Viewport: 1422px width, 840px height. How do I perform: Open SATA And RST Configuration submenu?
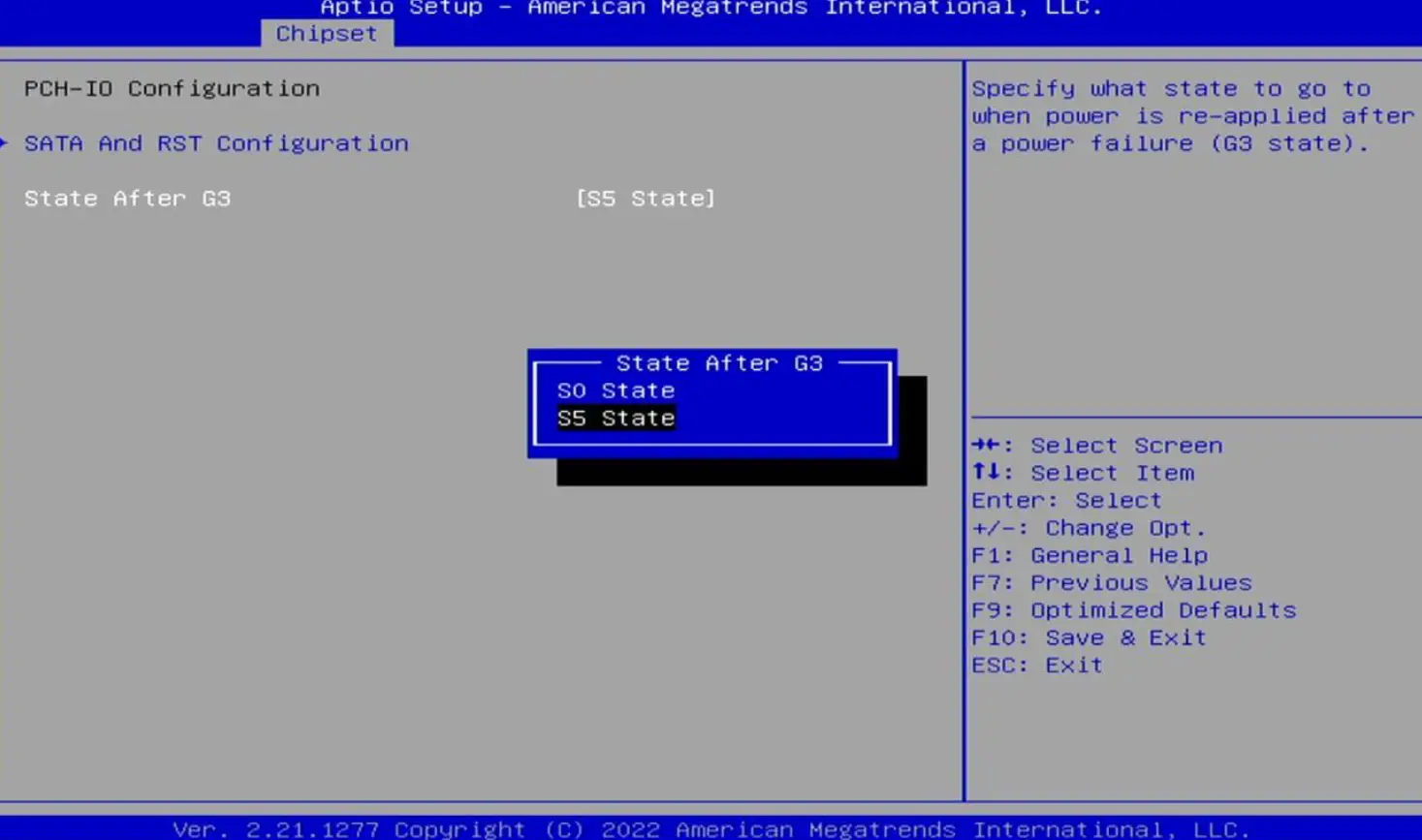pos(215,142)
